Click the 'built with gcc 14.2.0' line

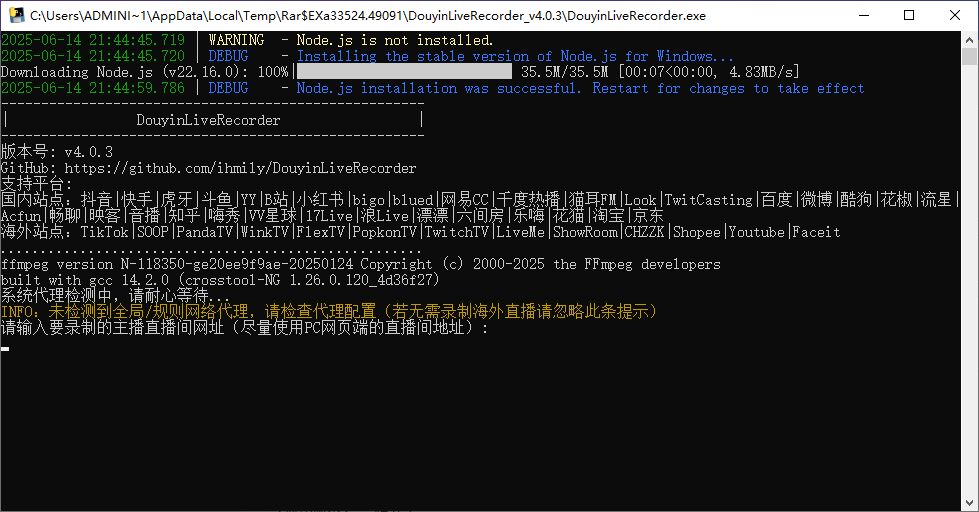[220, 280]
